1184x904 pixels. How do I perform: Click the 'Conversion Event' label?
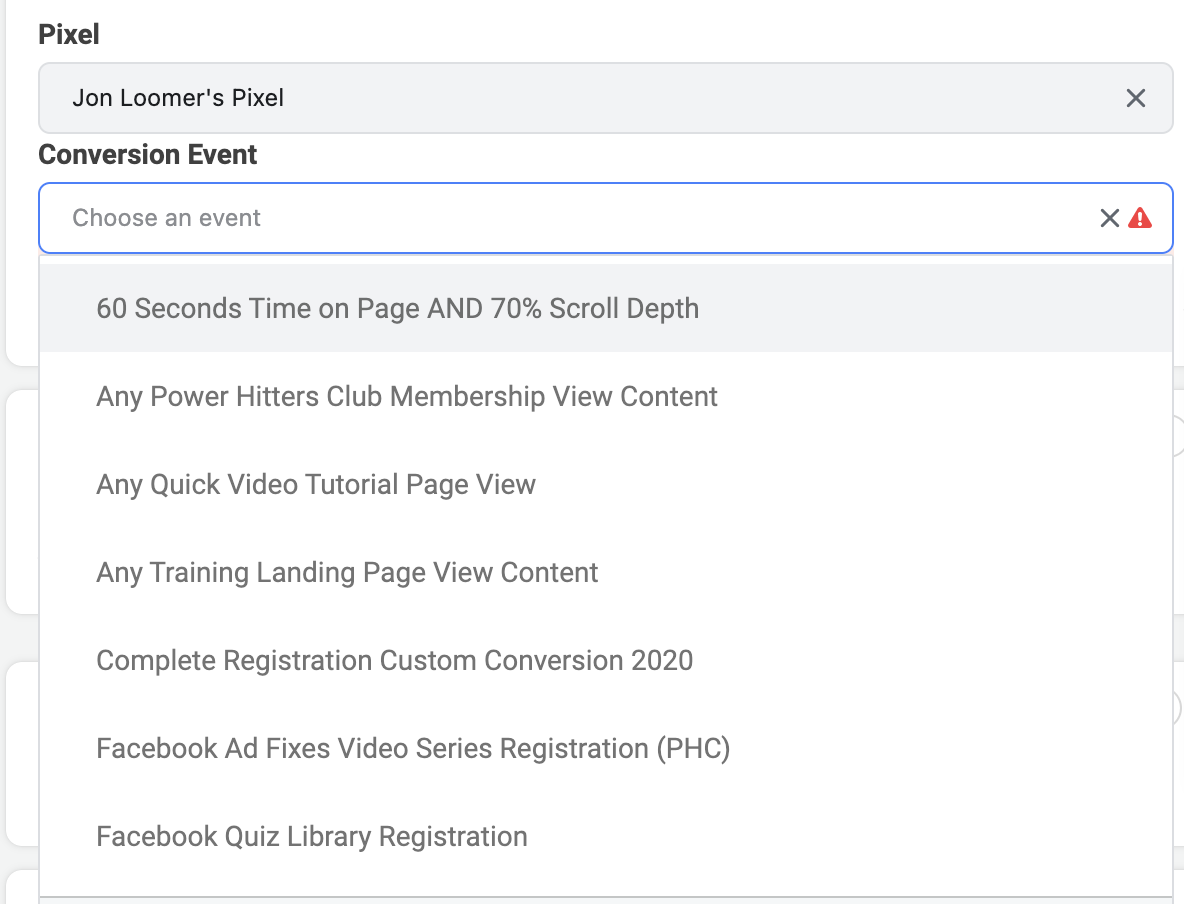tap(147, 155)
